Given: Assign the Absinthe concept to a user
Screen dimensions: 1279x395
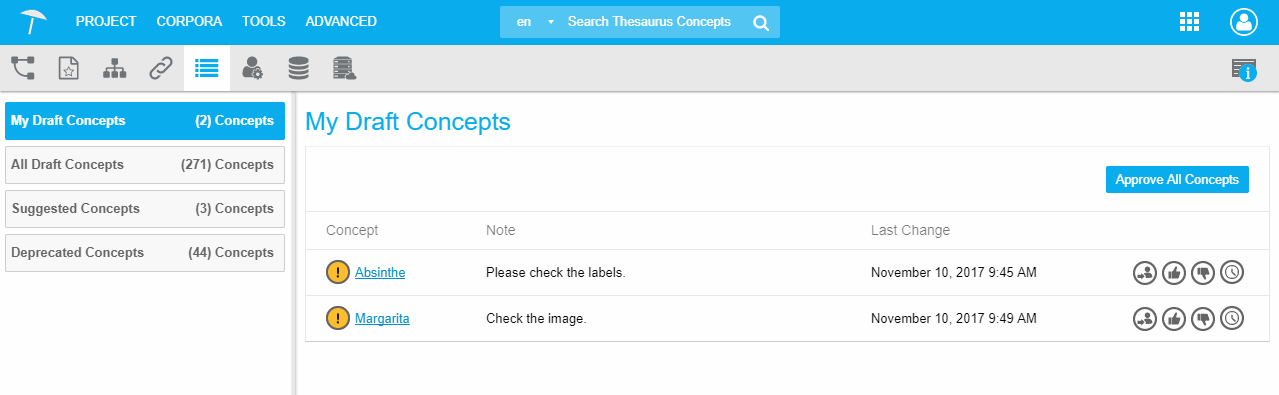Looking at the screenshot, I should 1145,272.
